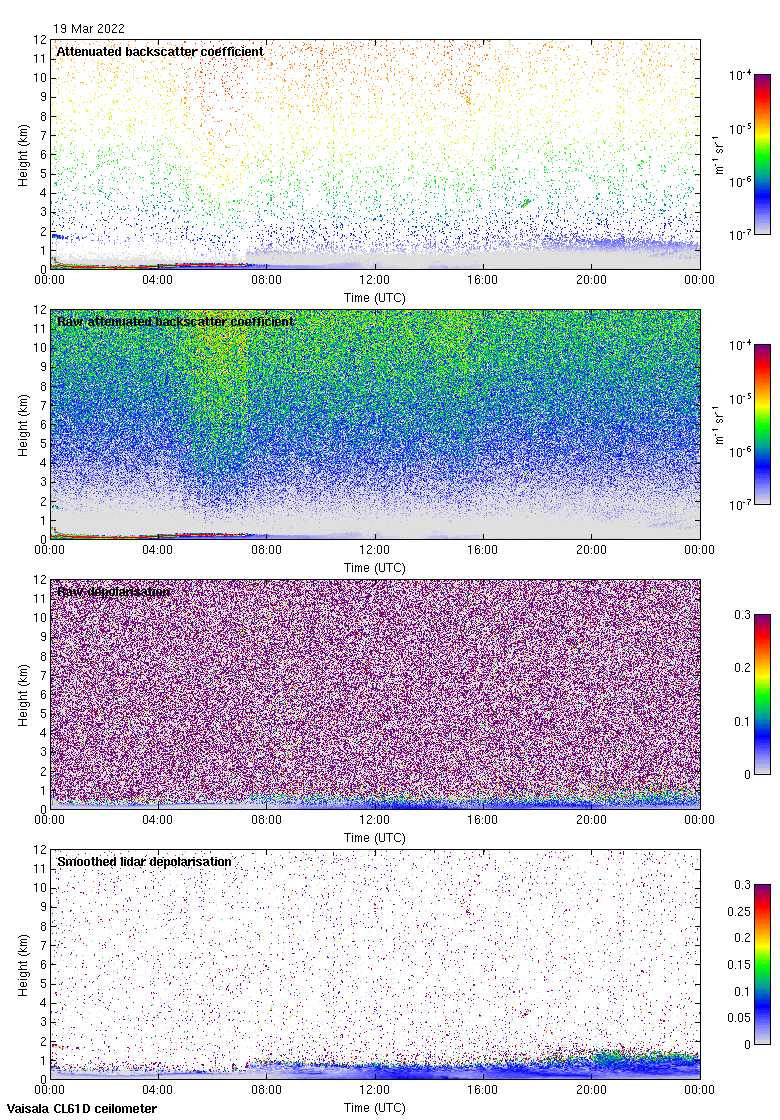Click the green cloud streak in Attenuated backscatter plot
The height and width of the screenshot is (1120, 780).
(526, 204)
